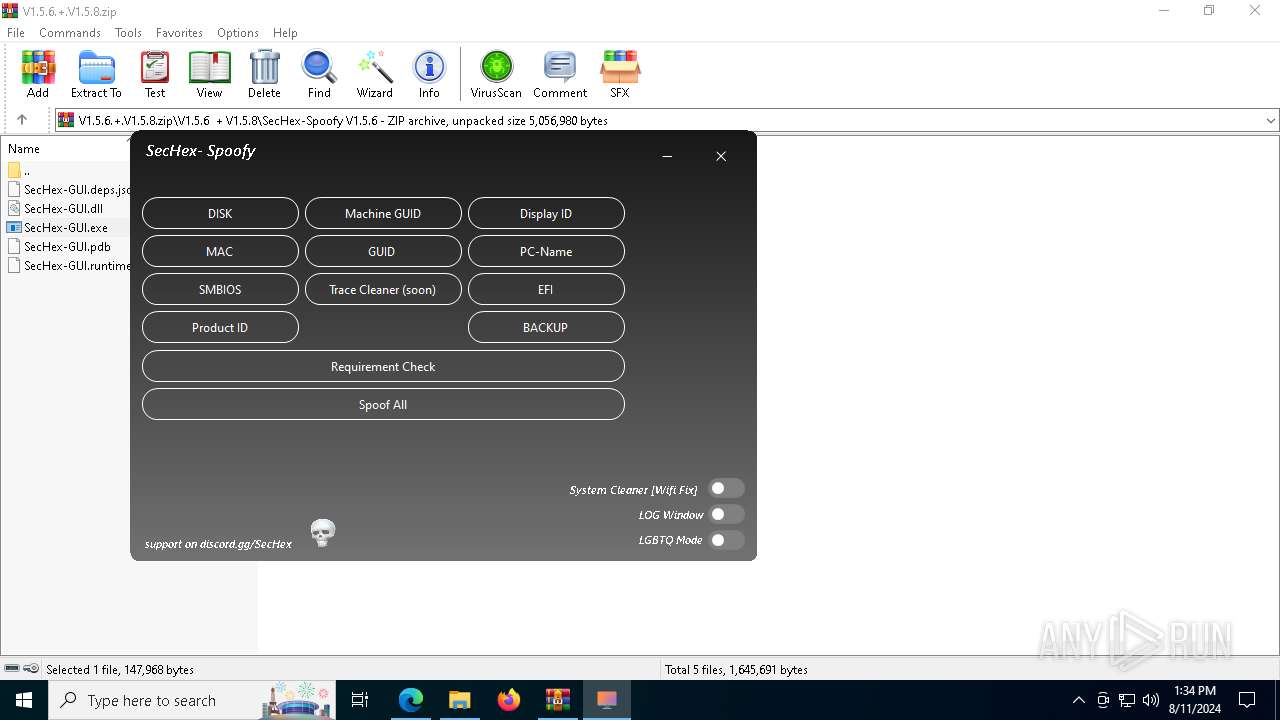Expand the archive path dropdown

(1270, 120)
